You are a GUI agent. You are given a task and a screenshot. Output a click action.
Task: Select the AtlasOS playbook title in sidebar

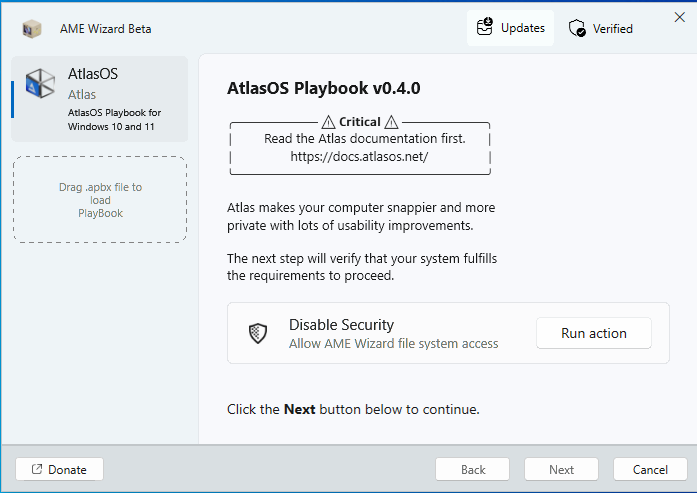(93, 74)
